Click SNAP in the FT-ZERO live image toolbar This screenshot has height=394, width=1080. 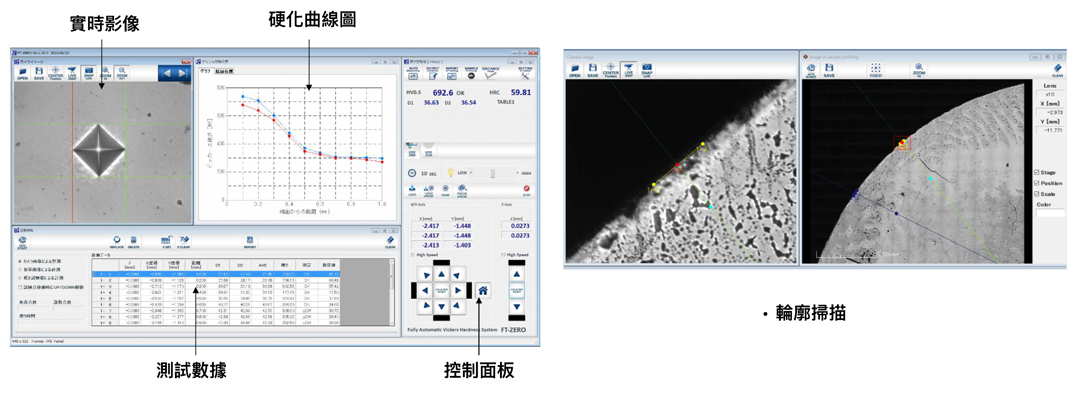coord(89,73)
